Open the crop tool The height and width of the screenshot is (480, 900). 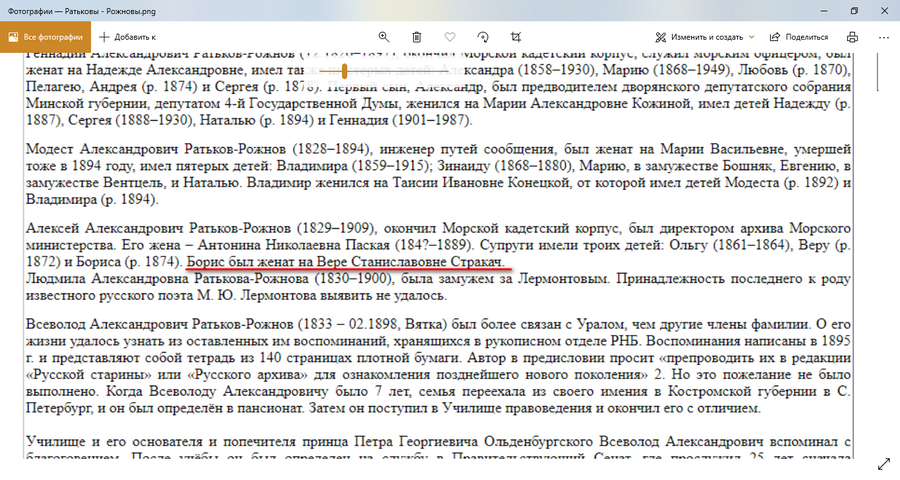516,37
